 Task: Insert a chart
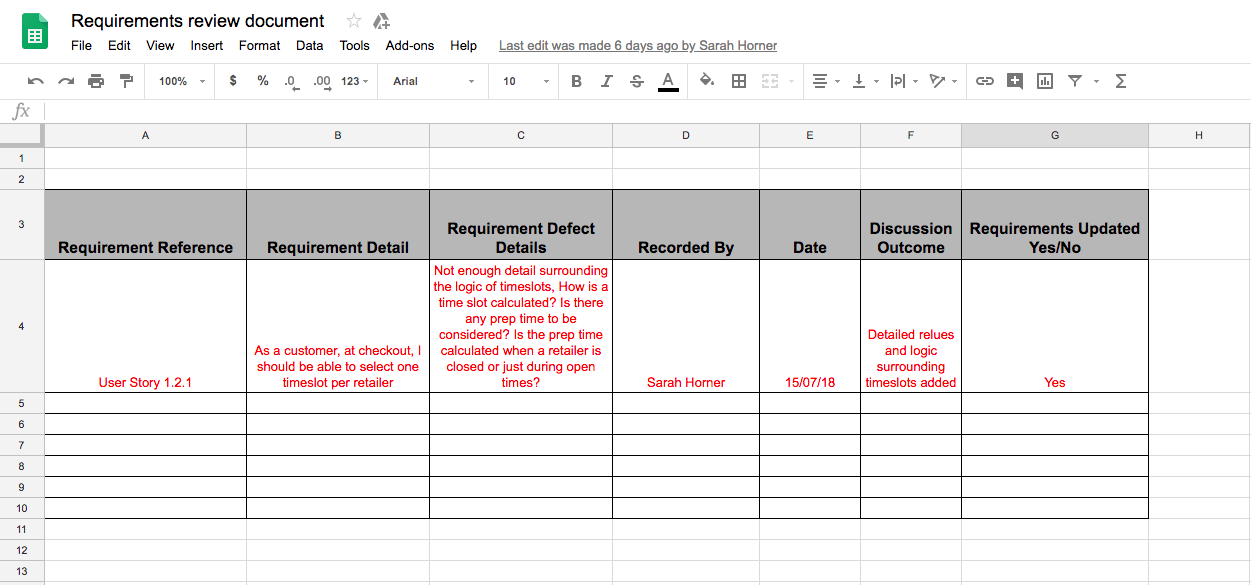pos(1045,81)
